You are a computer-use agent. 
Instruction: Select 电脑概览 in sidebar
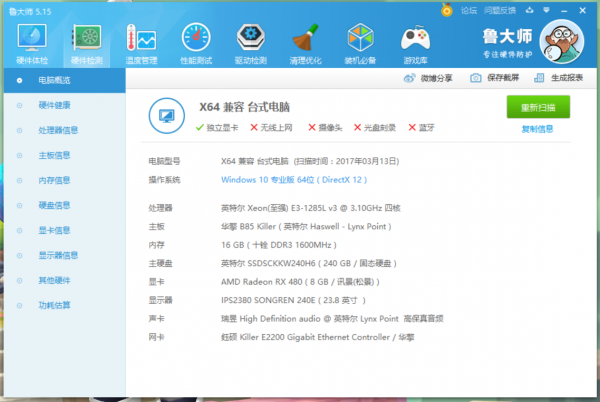(x=65, y=80)
